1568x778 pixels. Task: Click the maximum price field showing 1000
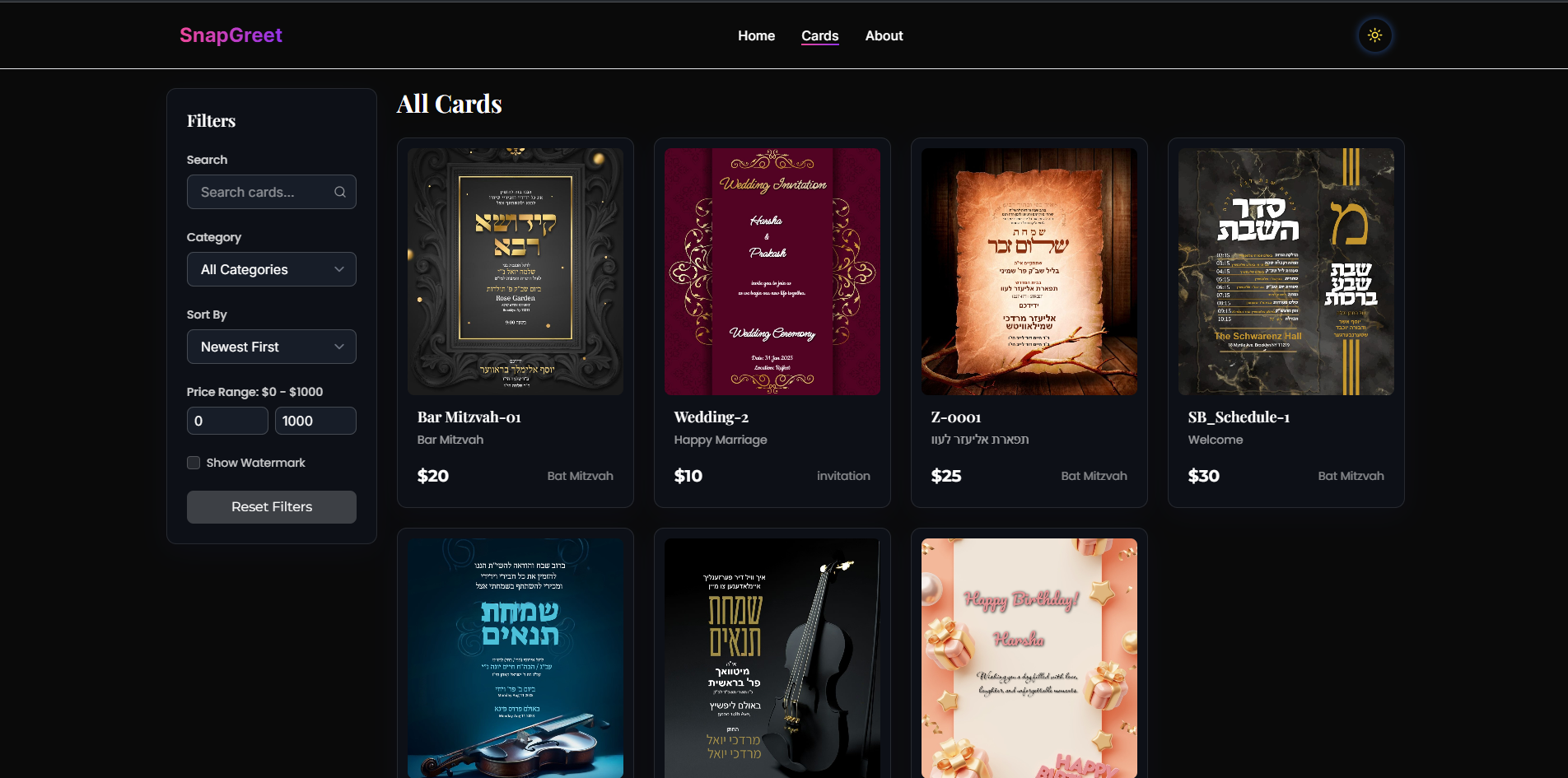pyautogui.click(x=315, y=421)
